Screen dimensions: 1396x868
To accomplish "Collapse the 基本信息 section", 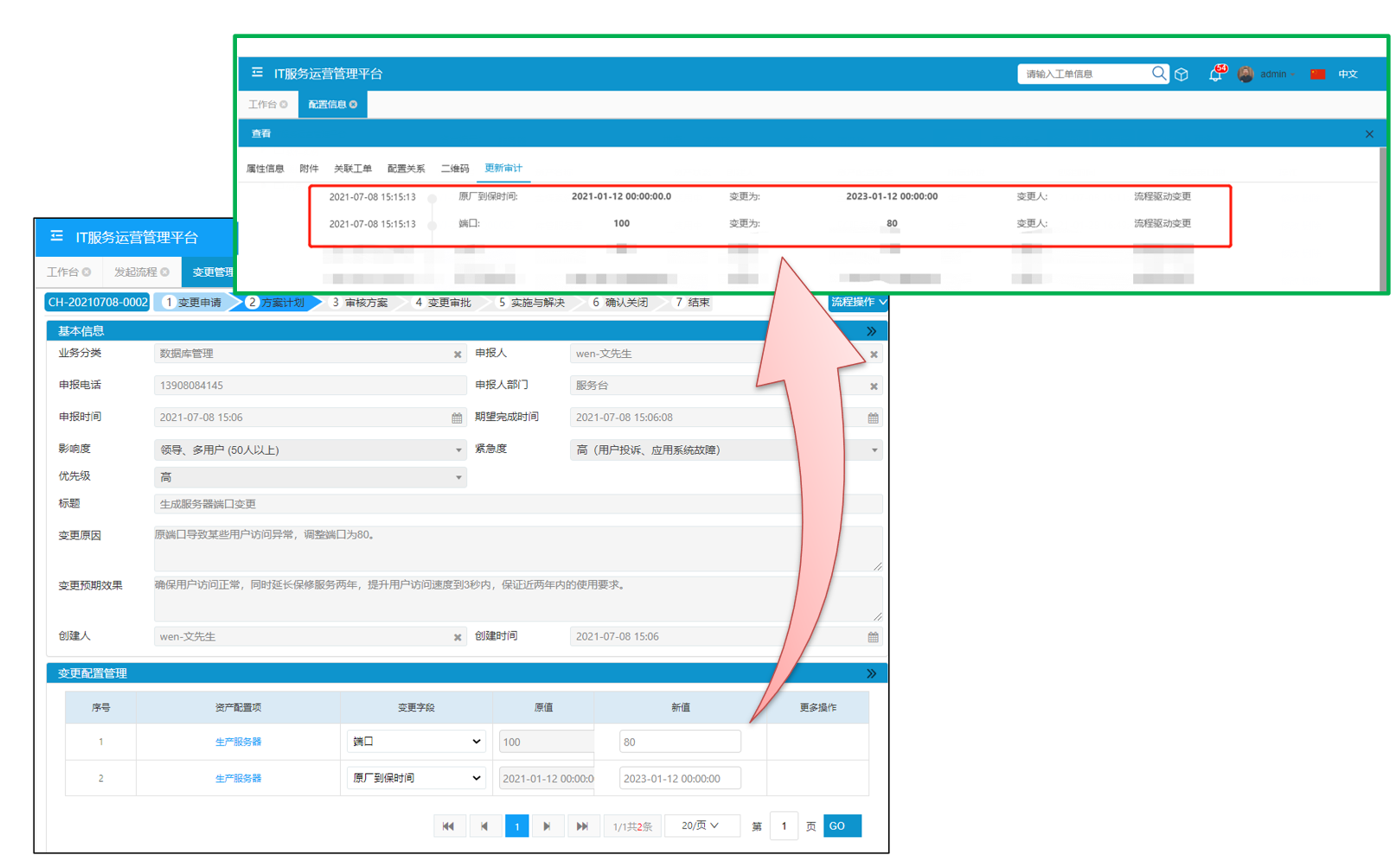I will click(x=871, y=332).
